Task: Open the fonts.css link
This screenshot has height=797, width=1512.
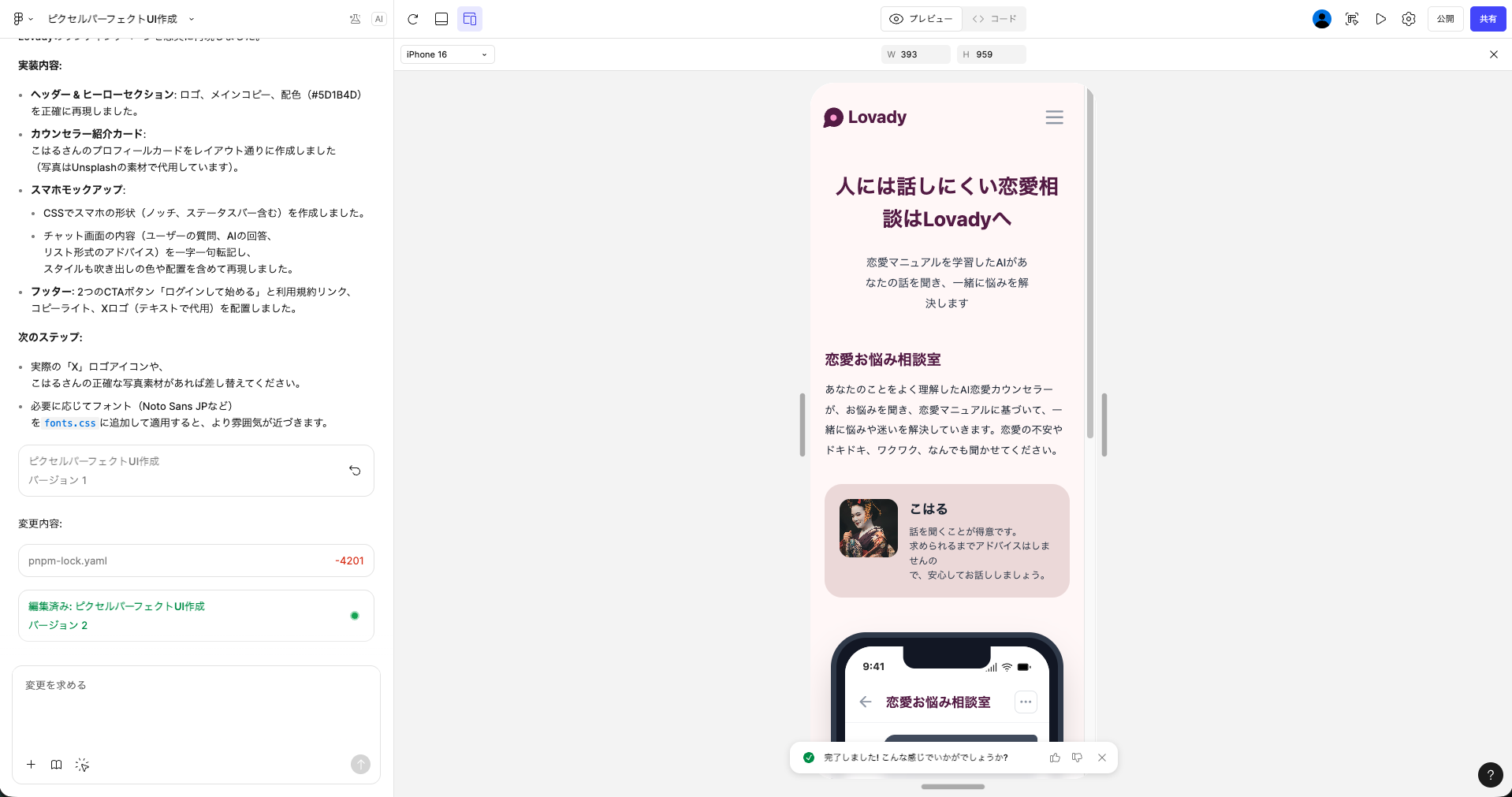Action: (x=70, y=423)
